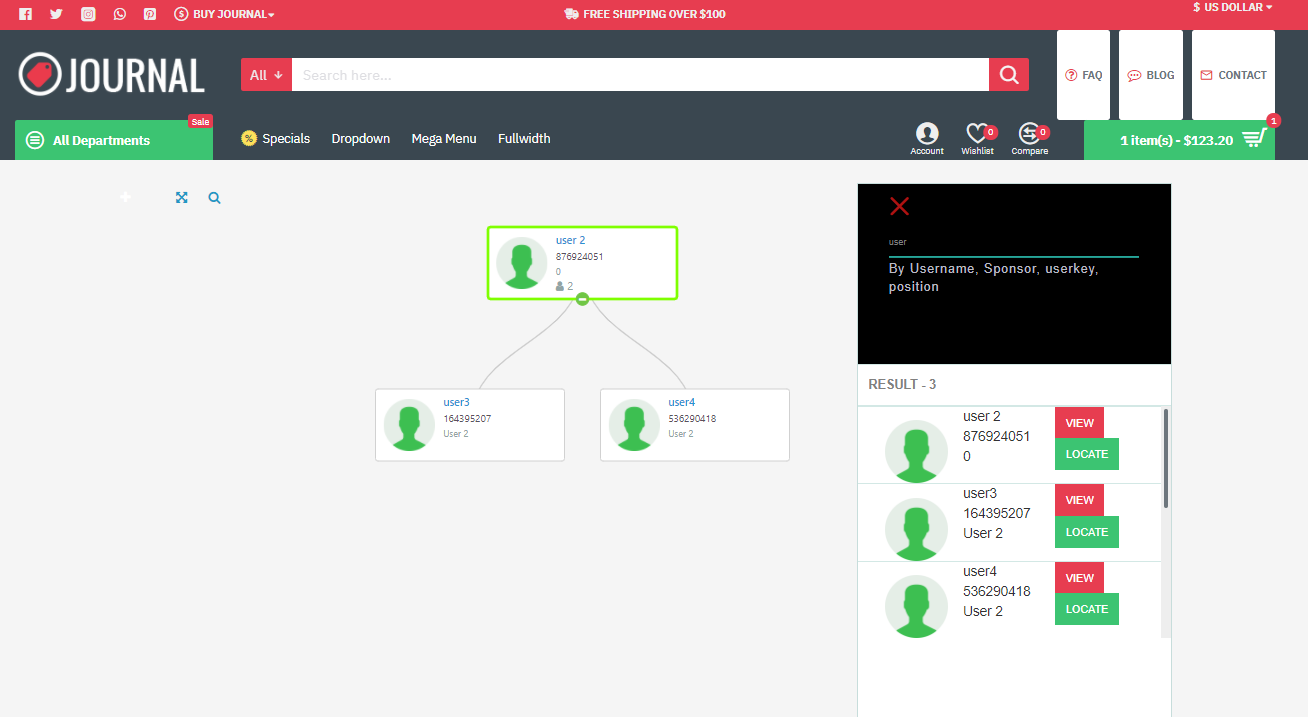Expand the Buy Journal dropdown
This screenshot has height=717, width=1308.
pyautogui.click(x=225, y=14)
